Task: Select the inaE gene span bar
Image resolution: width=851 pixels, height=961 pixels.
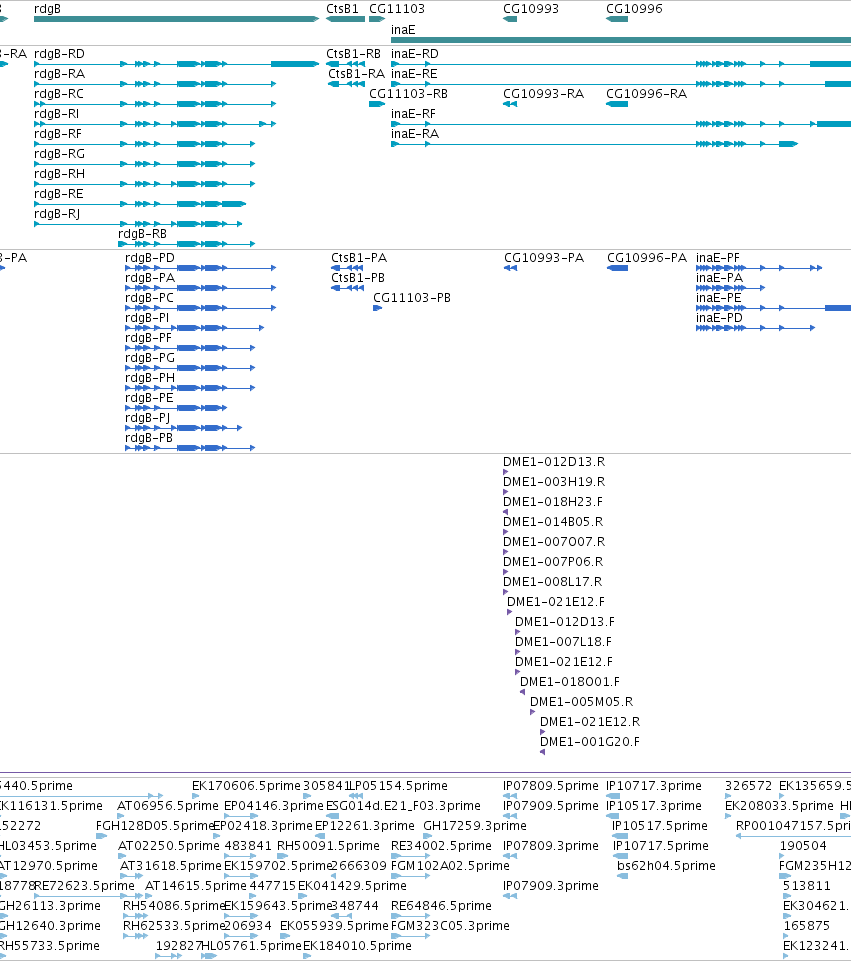Action: (x=621, y=40)
